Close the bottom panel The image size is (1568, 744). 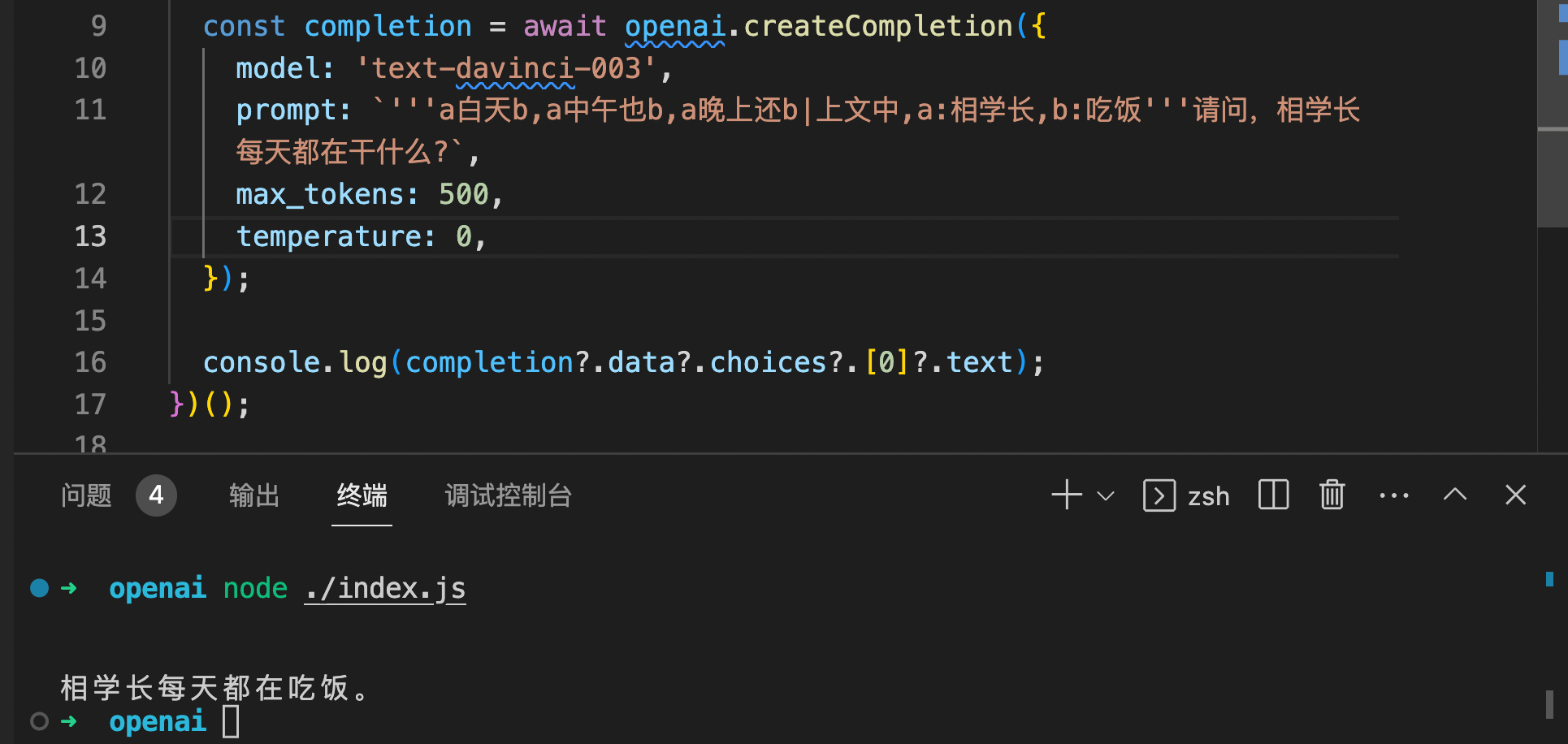1515,495
